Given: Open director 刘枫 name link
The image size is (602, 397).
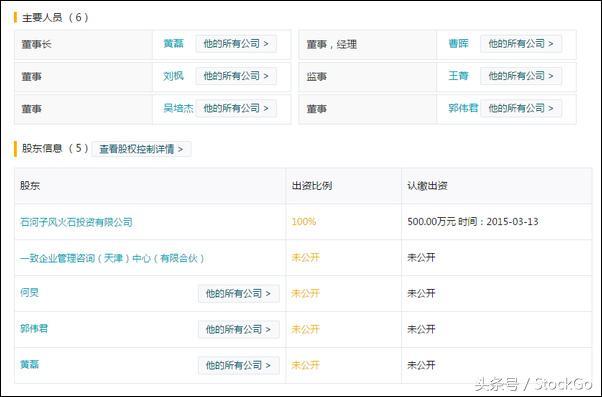Looking at the screenshot, I should (x=173, y=76).
